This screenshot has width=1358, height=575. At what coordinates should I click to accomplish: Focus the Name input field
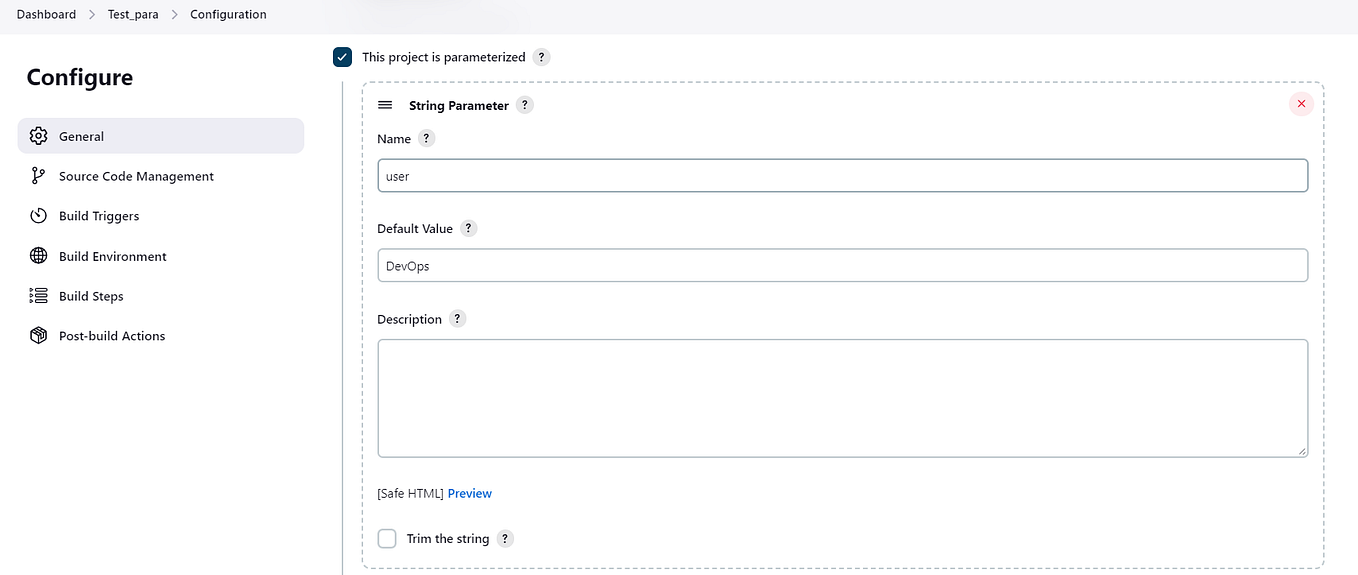[x=842, y=176]
